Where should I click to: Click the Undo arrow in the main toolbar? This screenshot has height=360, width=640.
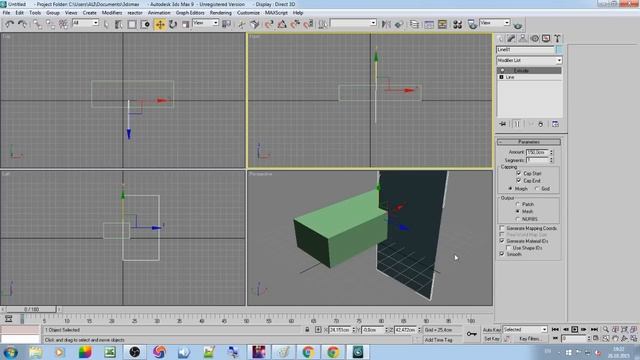(x=9, y=24)
